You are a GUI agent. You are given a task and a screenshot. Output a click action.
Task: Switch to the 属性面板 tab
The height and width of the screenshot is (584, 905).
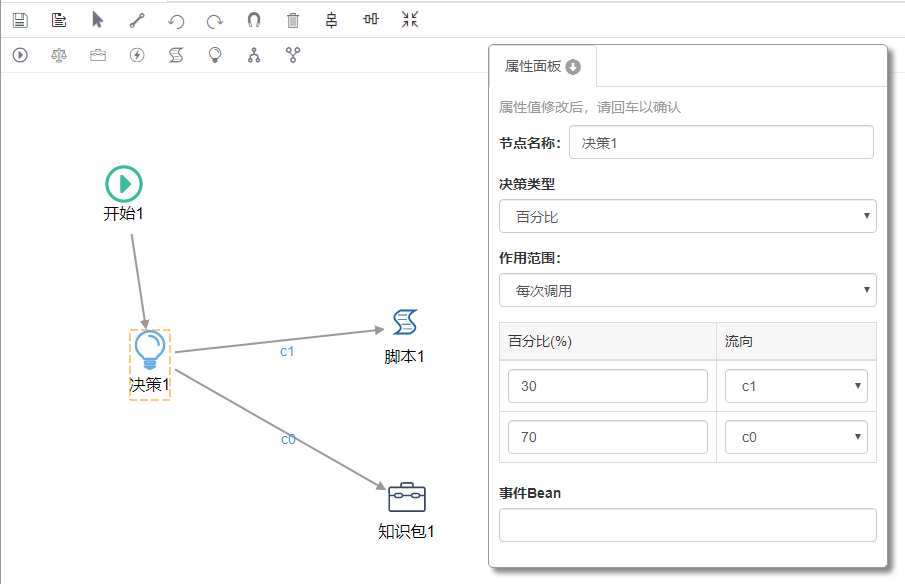(x=541, y=67)
